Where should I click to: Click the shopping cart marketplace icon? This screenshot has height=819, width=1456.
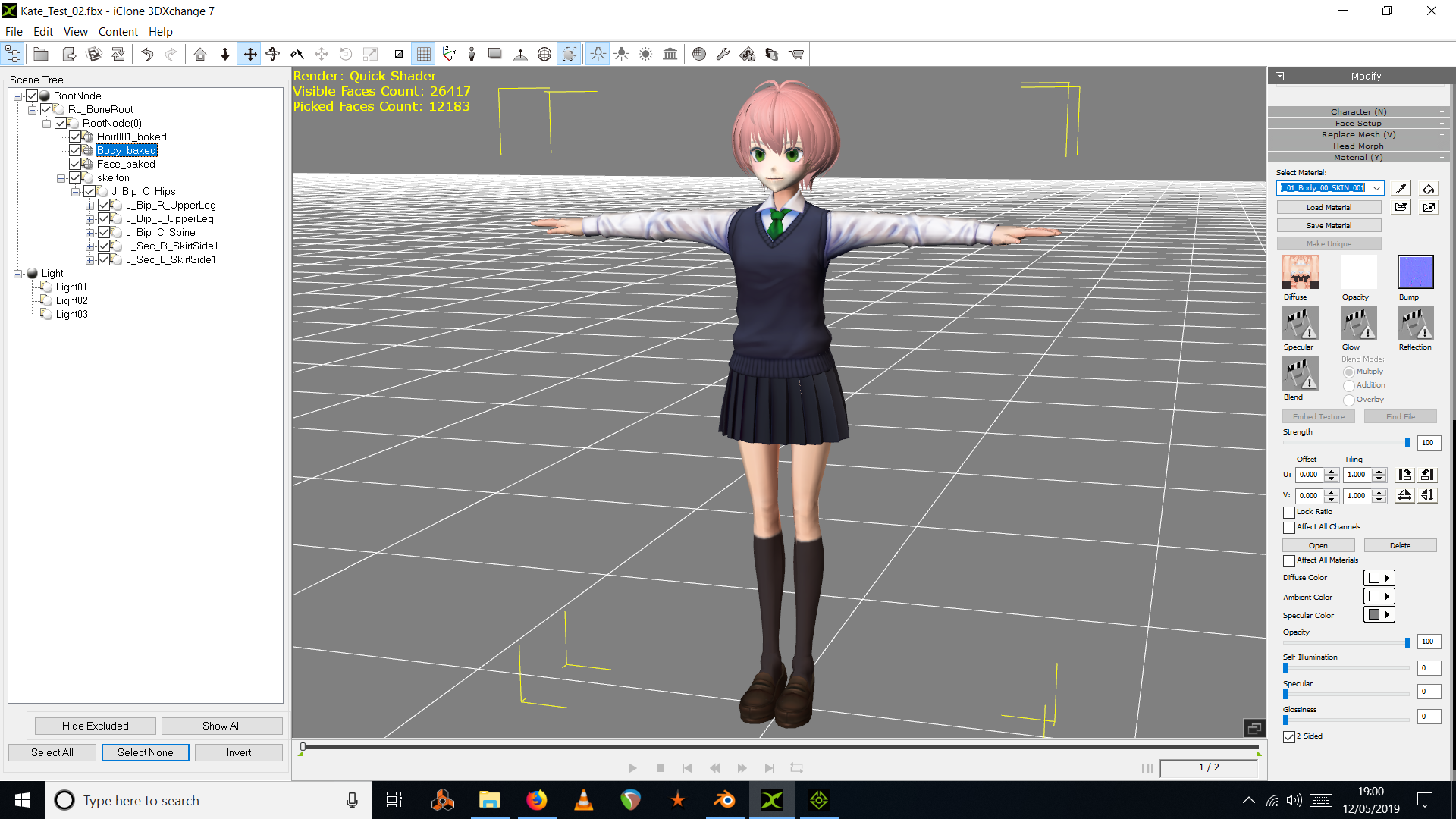pyautogui.click(x=796, y=54)
